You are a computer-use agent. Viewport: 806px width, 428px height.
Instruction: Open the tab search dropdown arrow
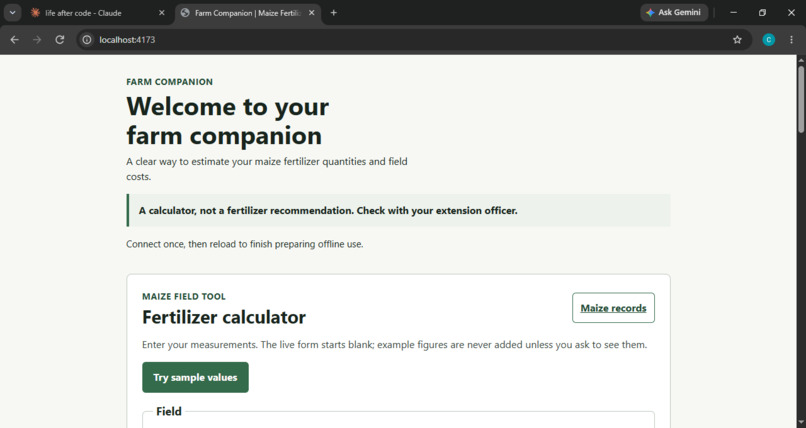pos(12,13)
